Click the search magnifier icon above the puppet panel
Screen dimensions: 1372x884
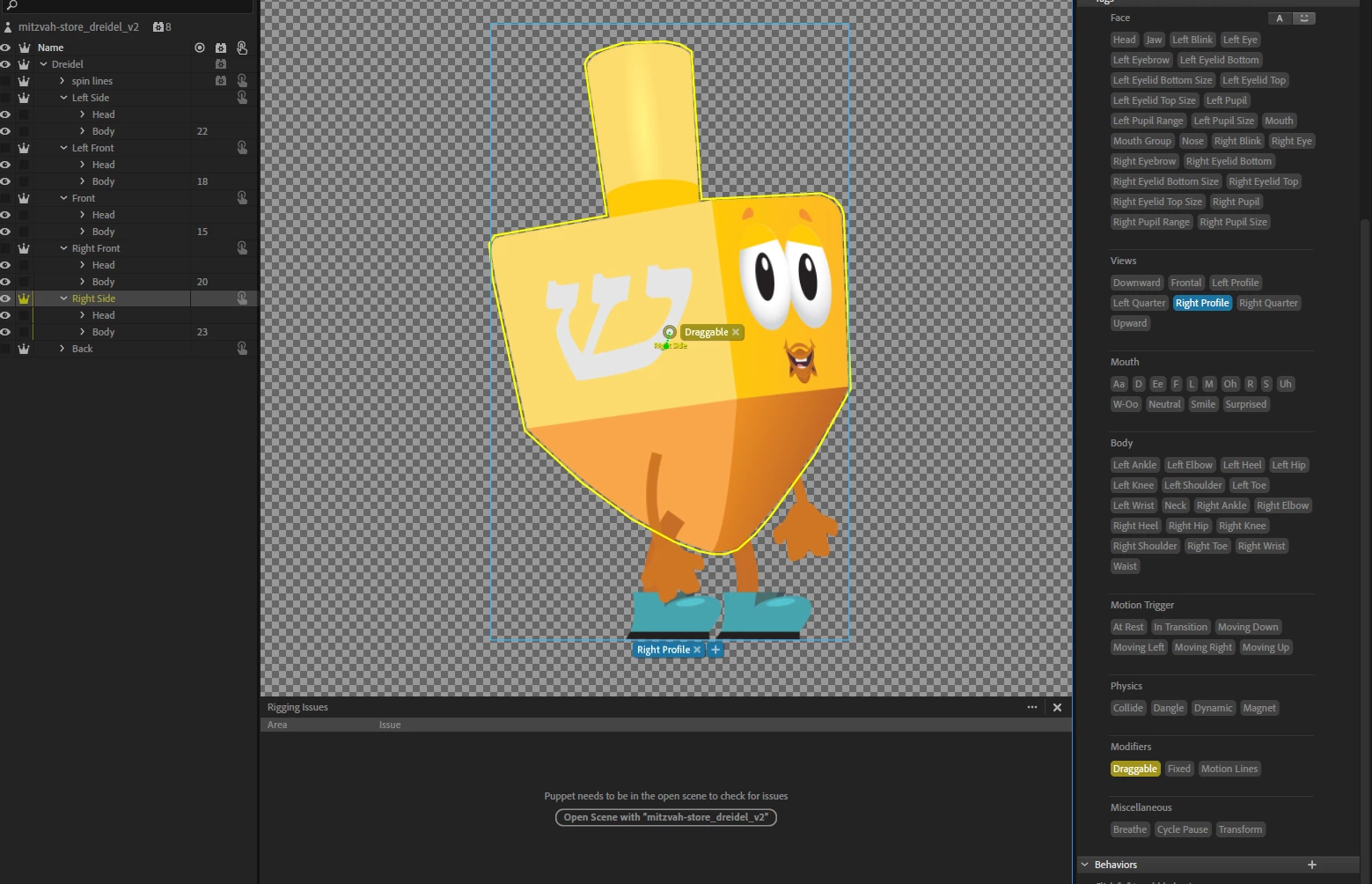(12, 5)
